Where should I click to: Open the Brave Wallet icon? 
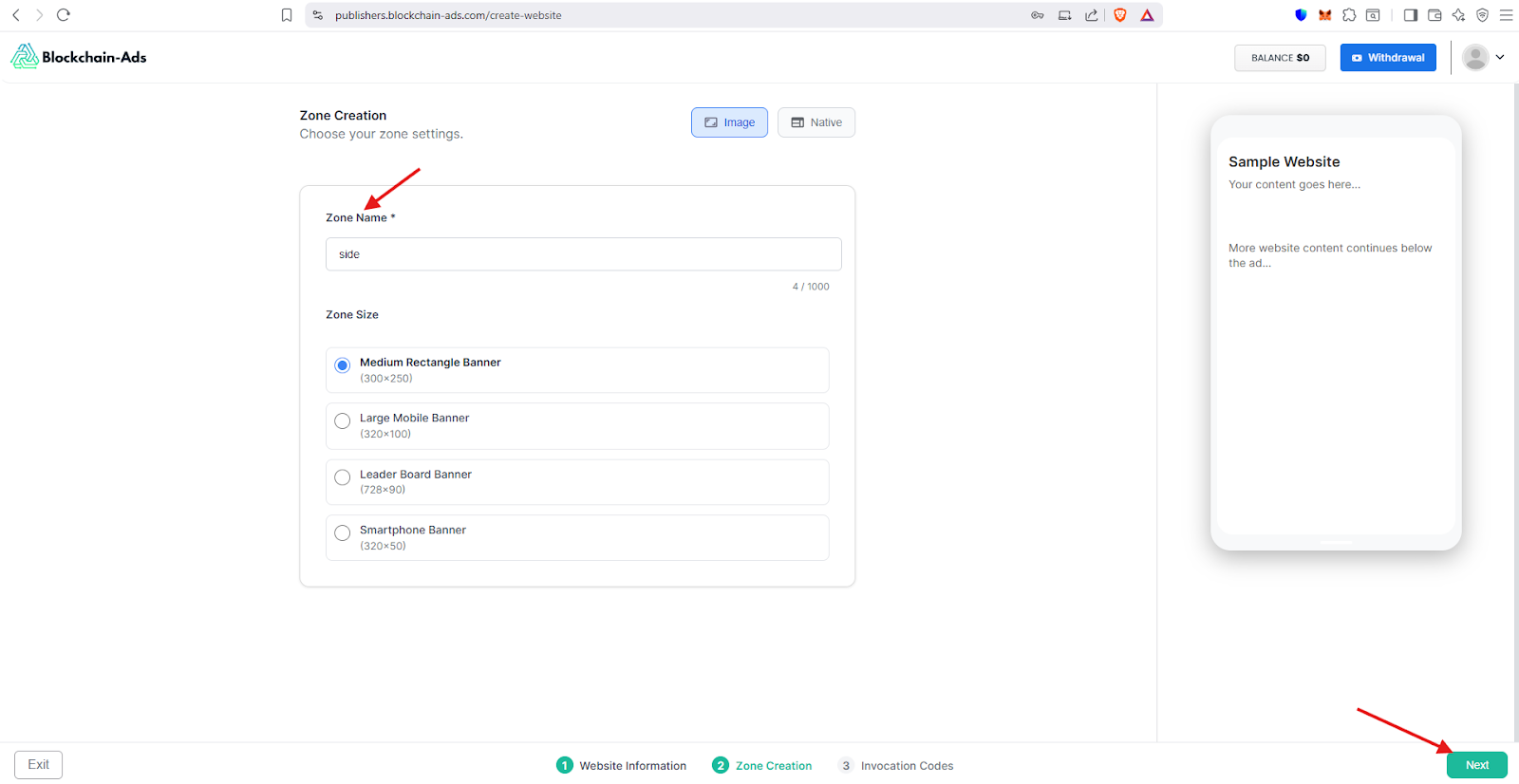(1435, 15)
